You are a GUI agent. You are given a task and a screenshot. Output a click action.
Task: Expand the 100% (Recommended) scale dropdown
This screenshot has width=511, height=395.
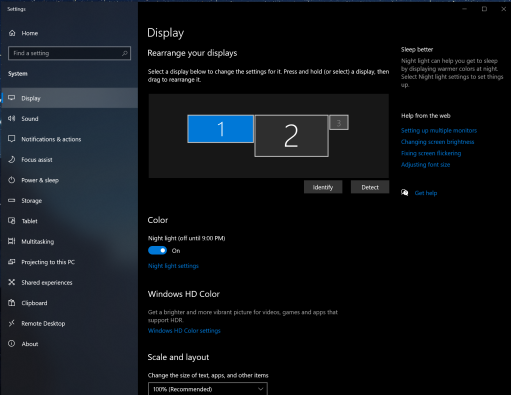point(207,389)
